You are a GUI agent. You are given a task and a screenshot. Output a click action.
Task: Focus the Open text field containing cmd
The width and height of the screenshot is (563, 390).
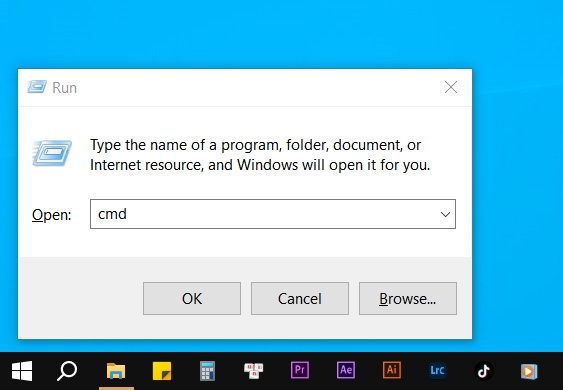pyautogui.click(x=273, y=214)
